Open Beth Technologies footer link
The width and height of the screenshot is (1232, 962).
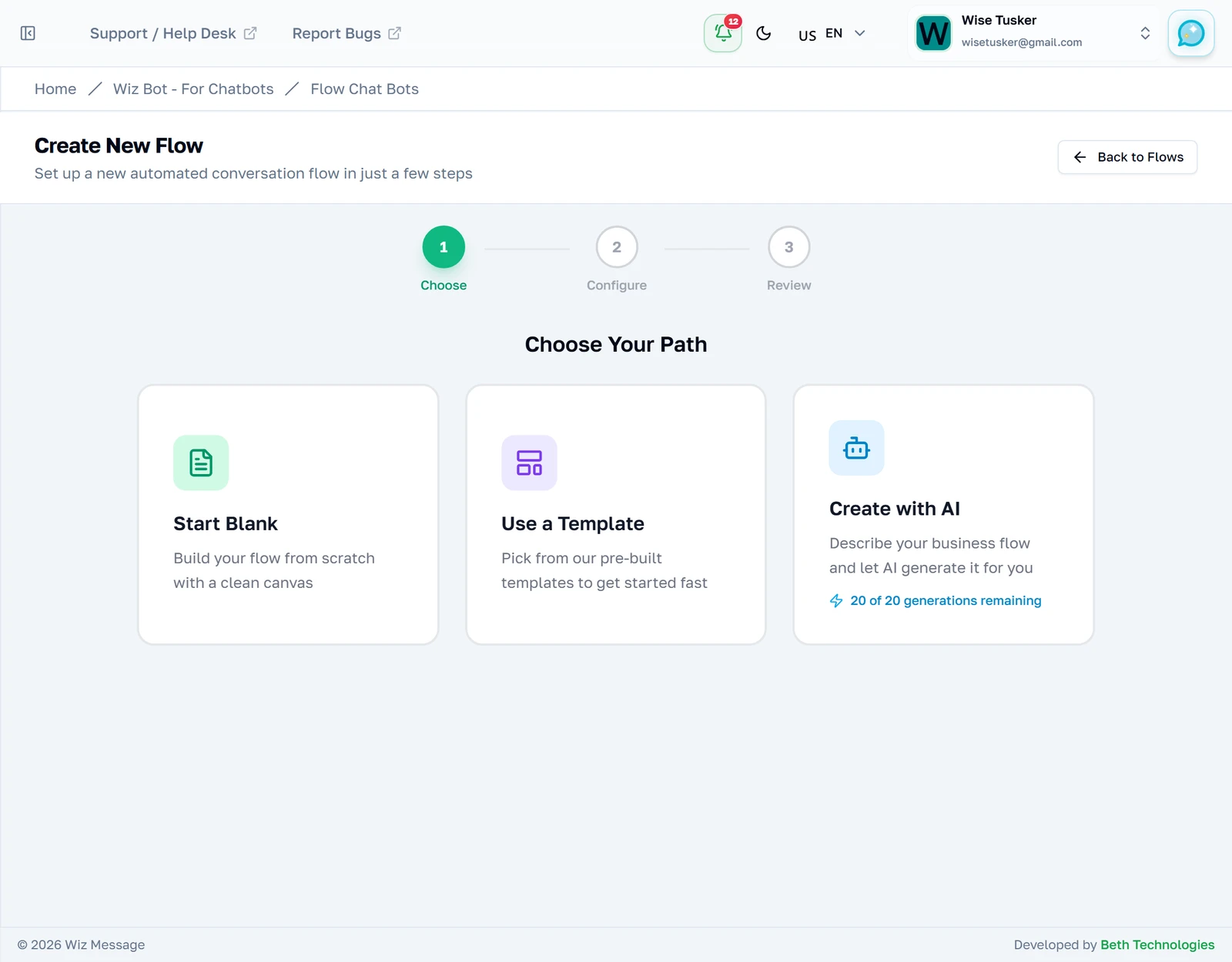1157,944
